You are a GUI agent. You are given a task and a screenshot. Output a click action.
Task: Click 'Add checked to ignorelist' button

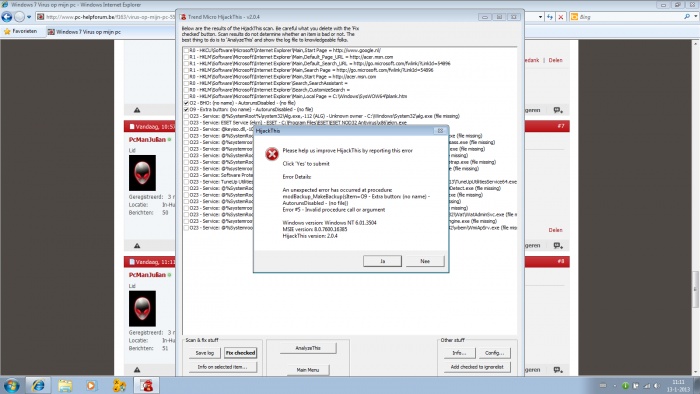tap(477, 367)
